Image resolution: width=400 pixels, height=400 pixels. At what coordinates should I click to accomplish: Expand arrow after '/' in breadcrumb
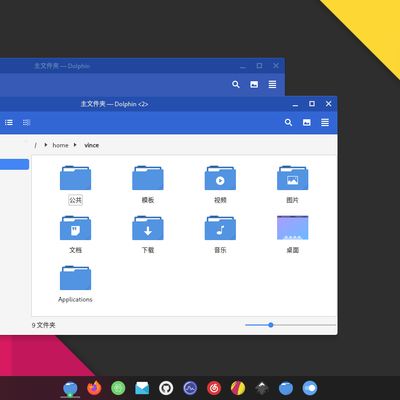click(x=46, y=145)
